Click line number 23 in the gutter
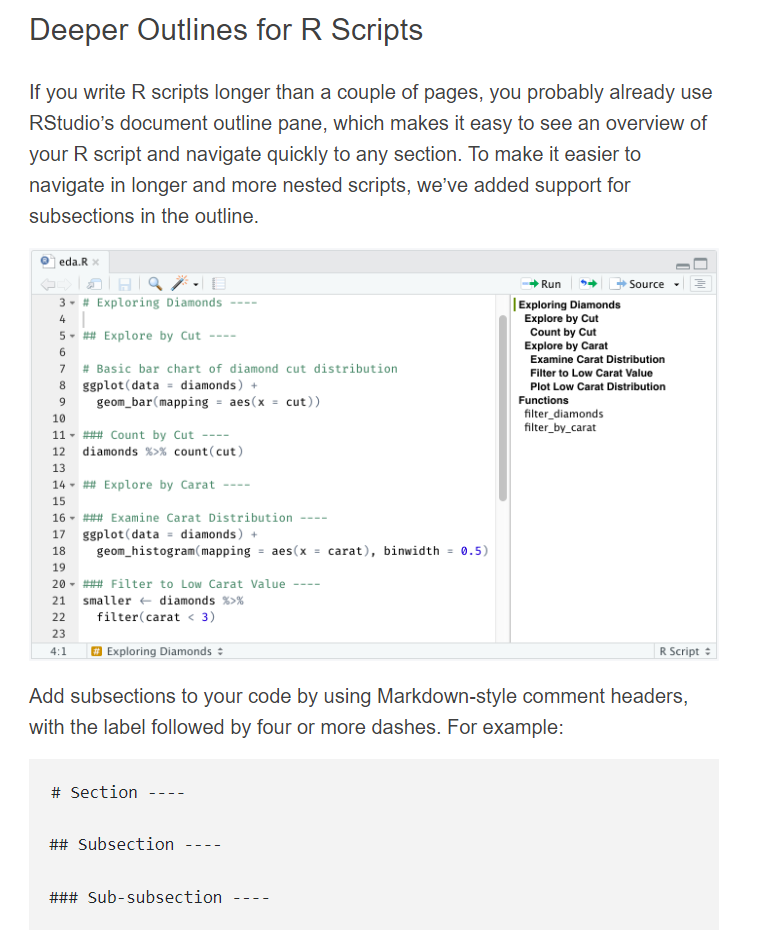Screen dimensions: 757x942 (59, 634)
